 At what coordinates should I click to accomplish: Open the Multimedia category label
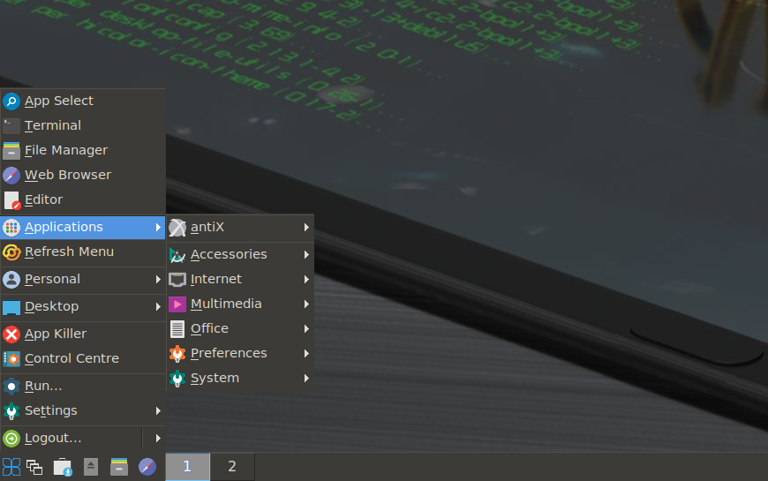coord(226,304)
